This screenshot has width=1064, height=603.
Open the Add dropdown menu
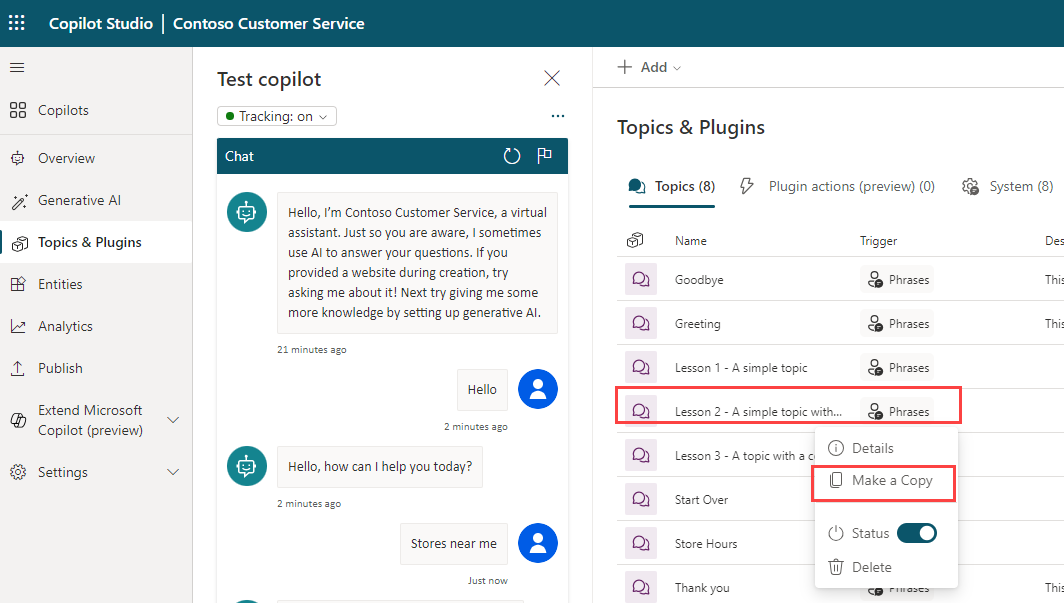(x=649, y=67)
